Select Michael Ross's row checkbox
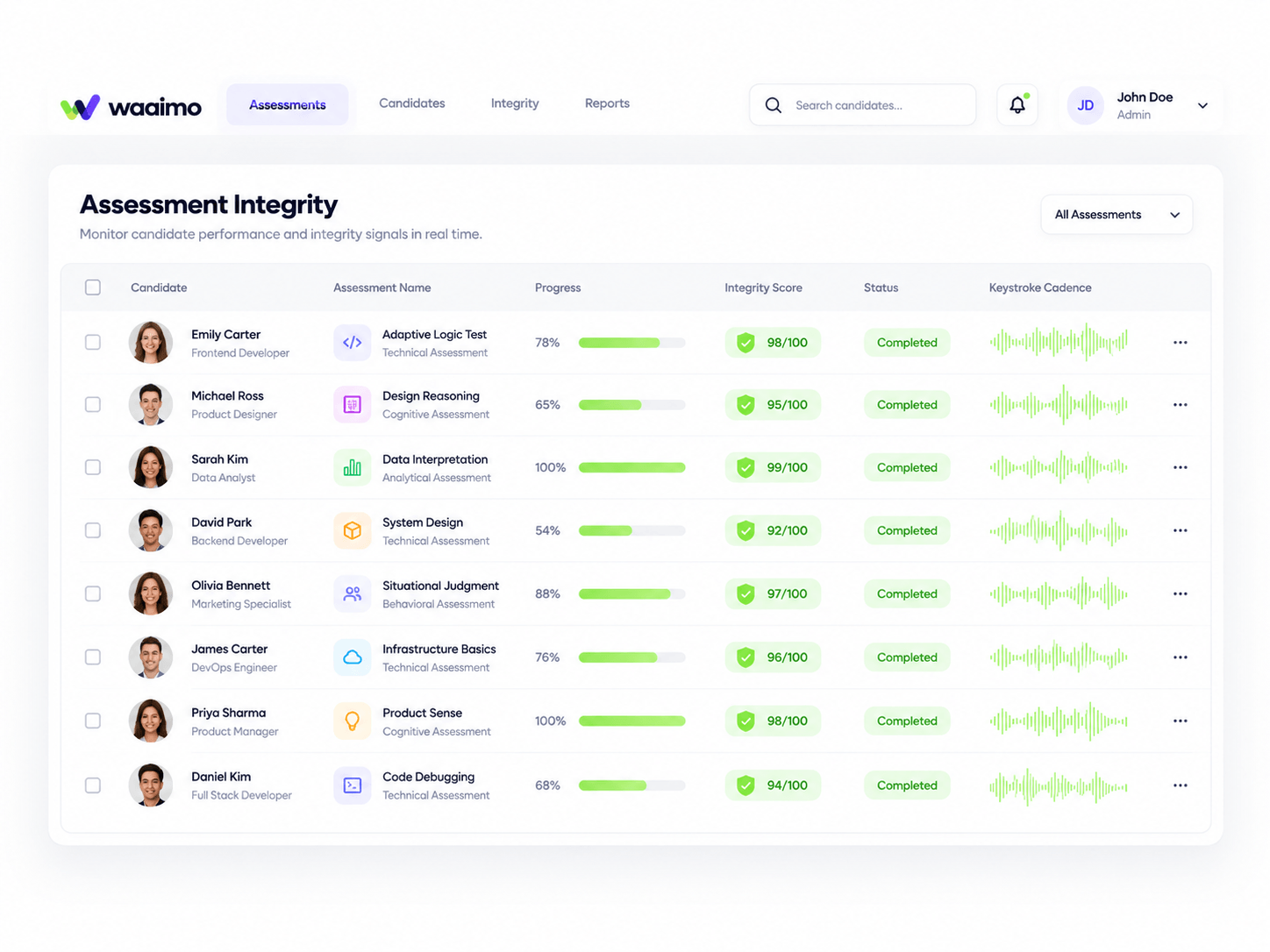The height and width of the screenshot is (952, 1270). [93, 405]
